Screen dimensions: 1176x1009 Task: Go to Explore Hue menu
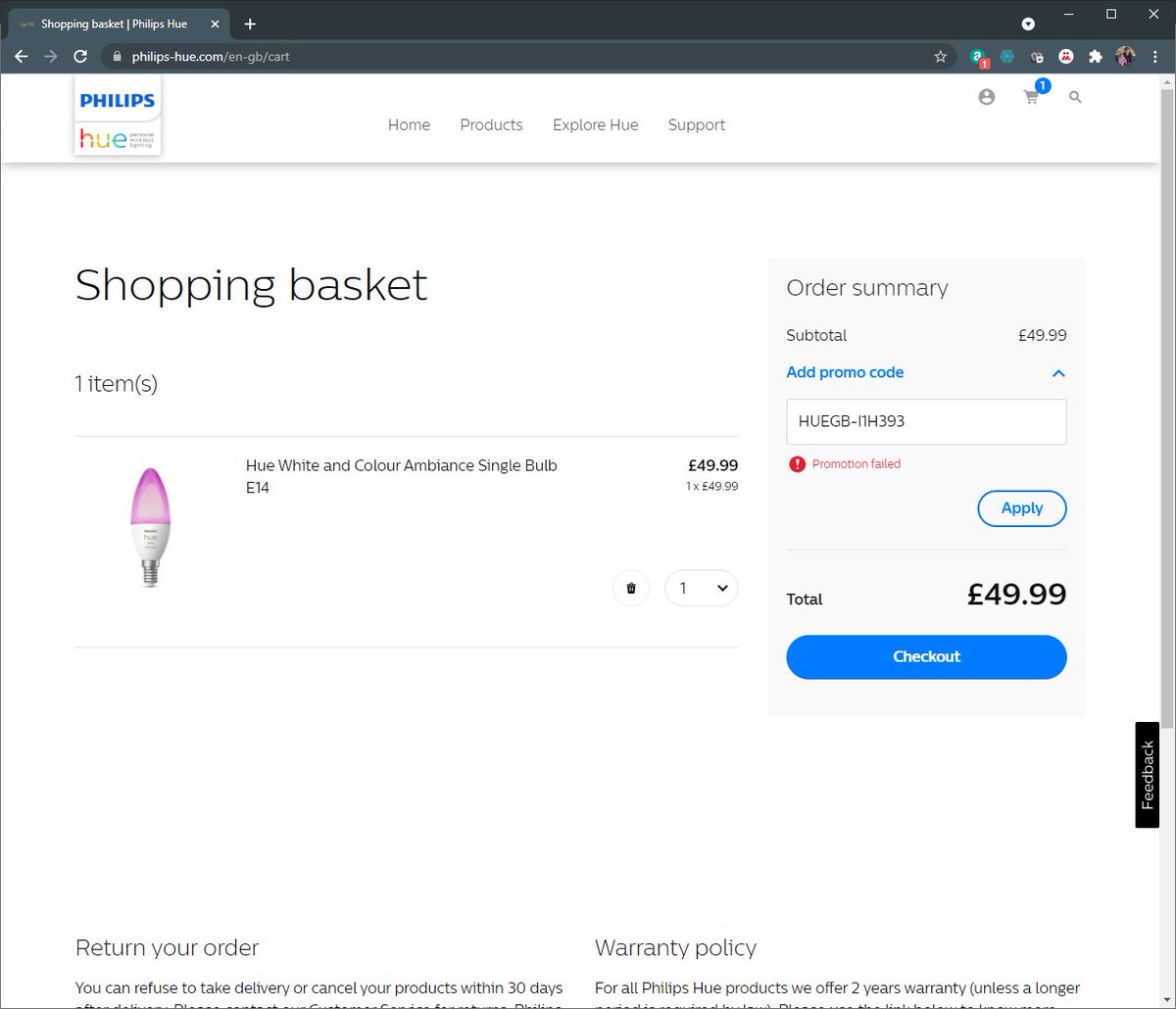point(595,124)
